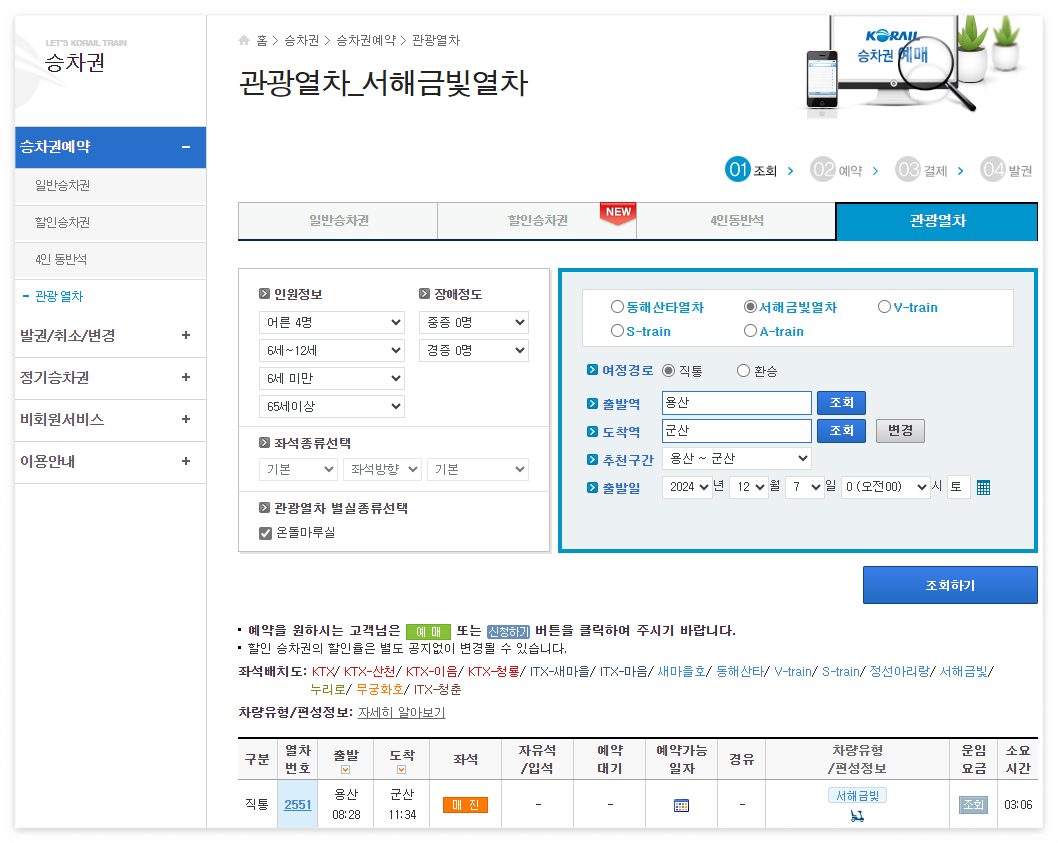Open the calendar picker beside 출발일

click(983, 487)
